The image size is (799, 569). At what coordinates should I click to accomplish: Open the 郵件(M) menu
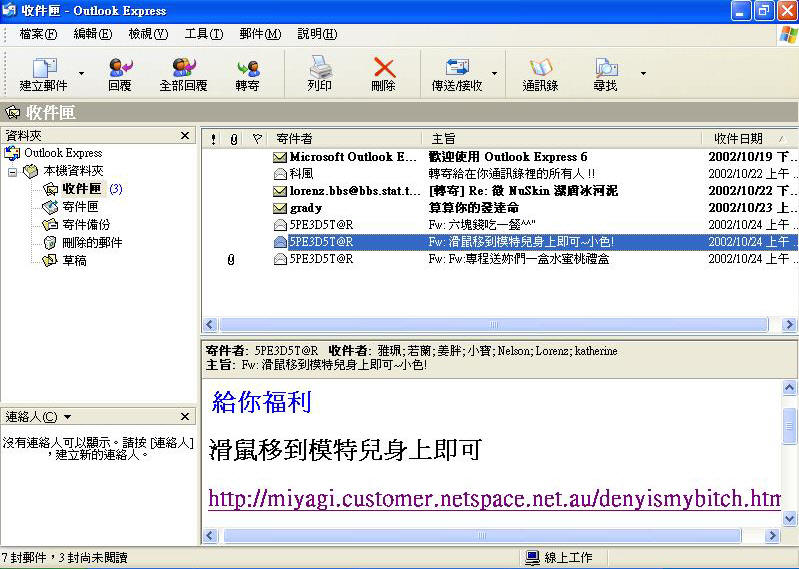[260, 34]
